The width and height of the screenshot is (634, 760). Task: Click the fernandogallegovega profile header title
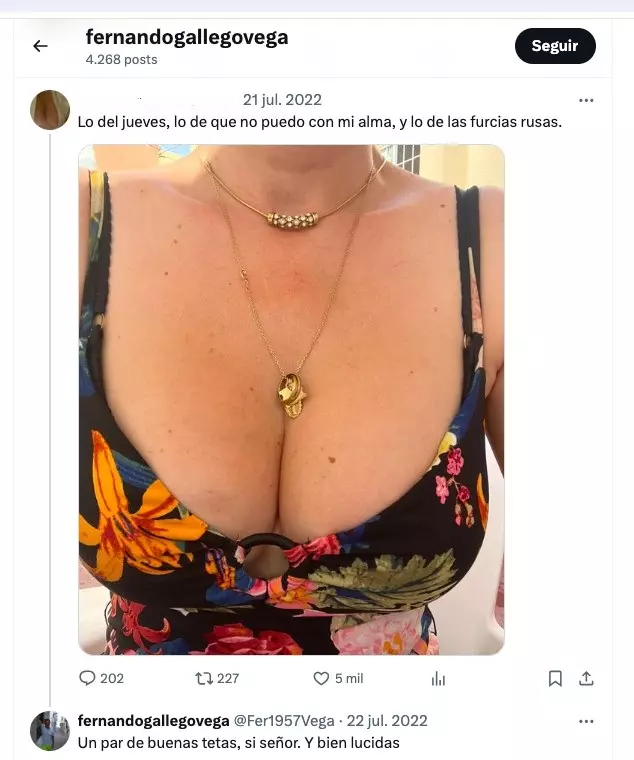point(187,37)
